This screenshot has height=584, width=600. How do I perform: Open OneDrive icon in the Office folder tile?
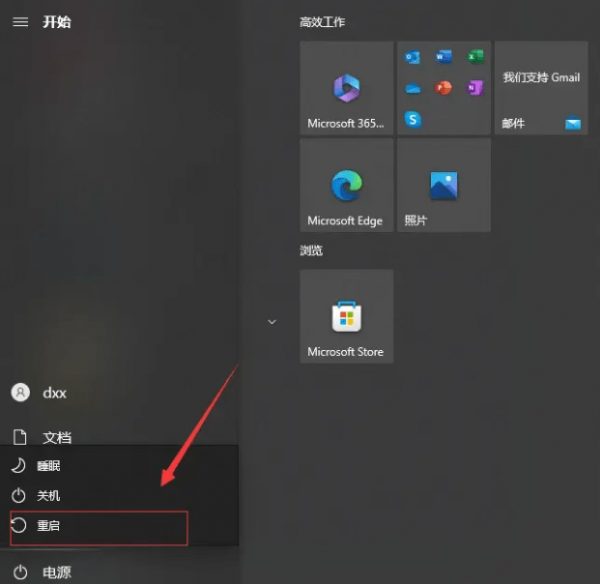click(413, 89)
